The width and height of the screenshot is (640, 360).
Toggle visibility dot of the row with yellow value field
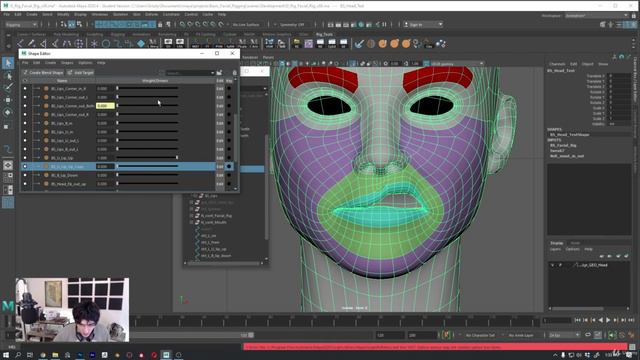point(25,106)
